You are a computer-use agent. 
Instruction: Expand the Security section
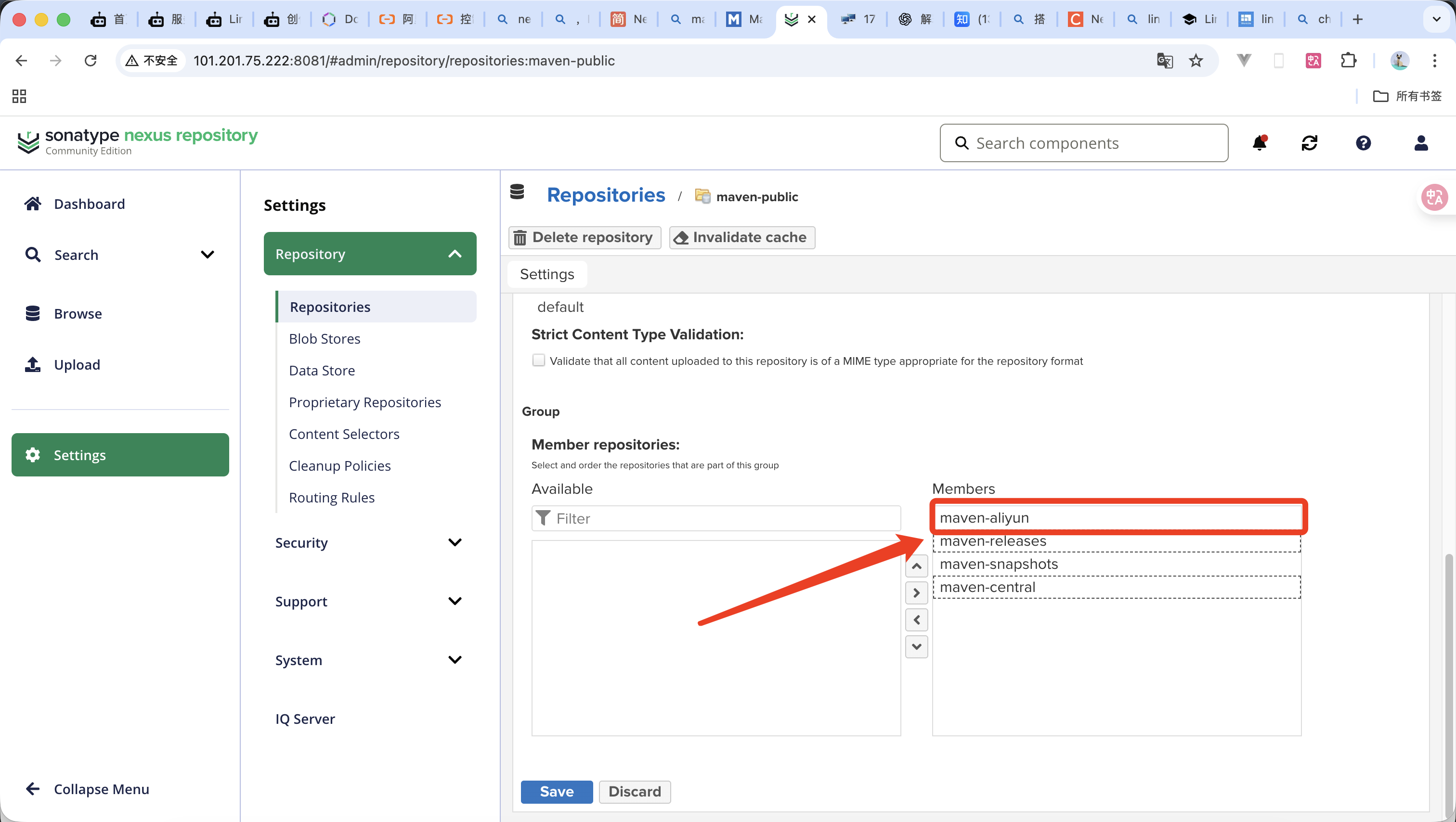(455, 542)
